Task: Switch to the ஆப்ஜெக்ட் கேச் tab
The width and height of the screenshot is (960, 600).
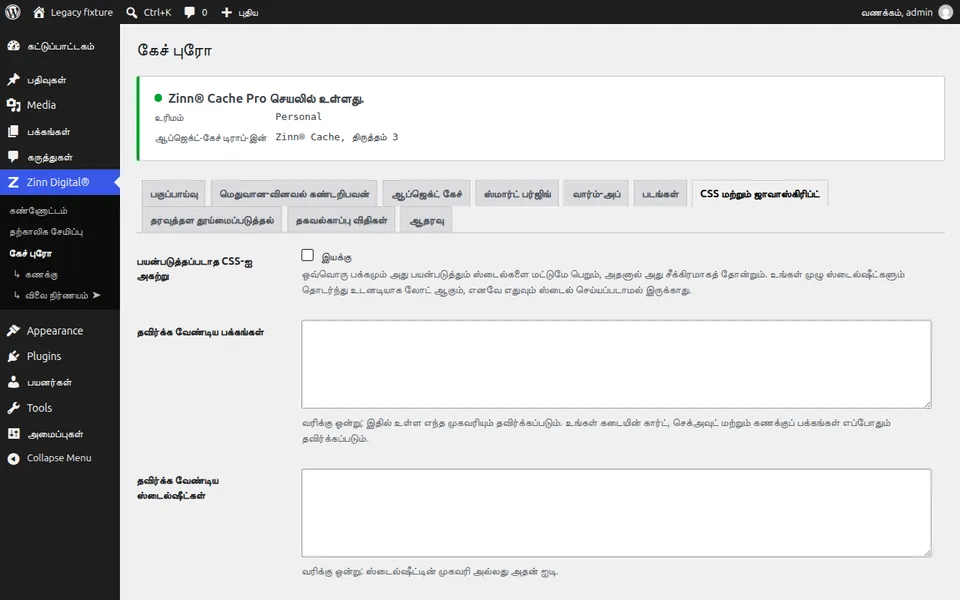Action: [427, 194]
